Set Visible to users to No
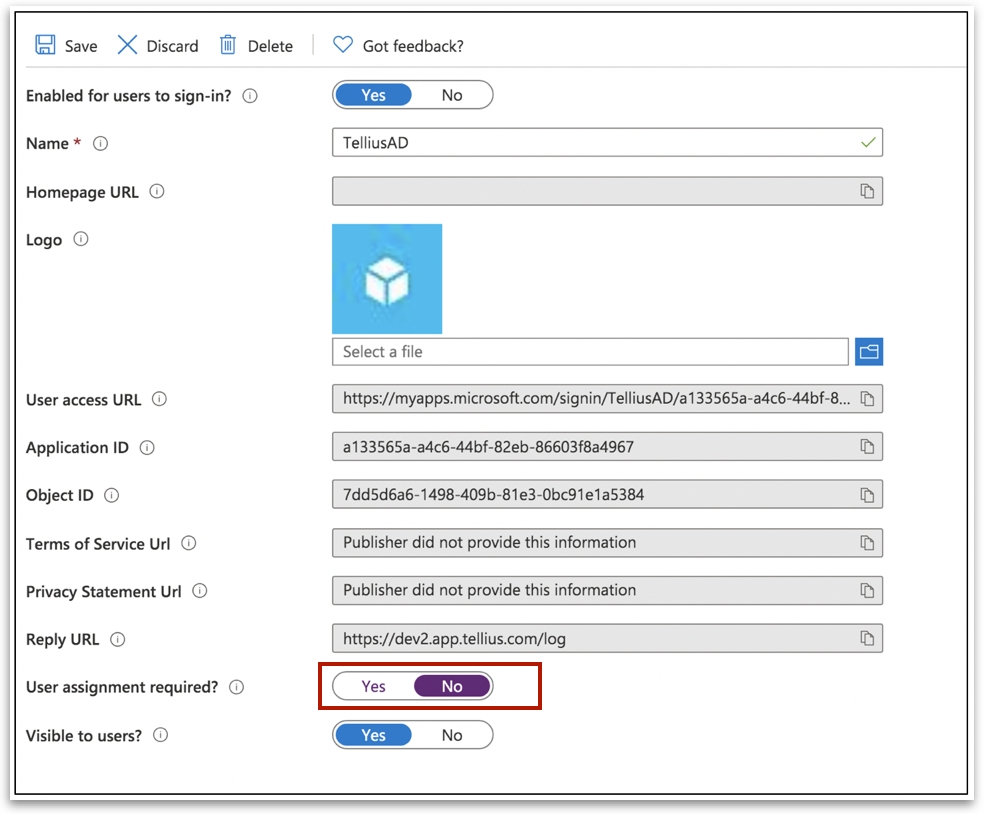The height and width of the screenshot is (814, 984). coord(452,735)
